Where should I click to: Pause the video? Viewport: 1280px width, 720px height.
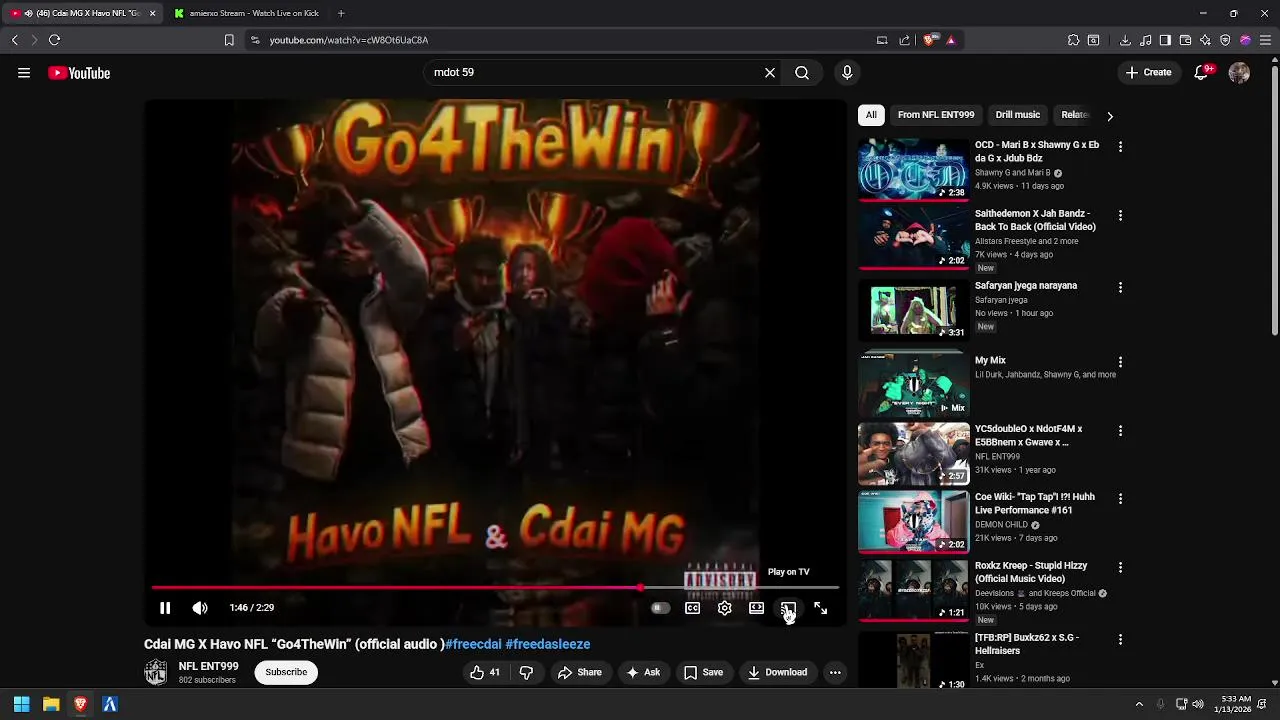(165, 608)
